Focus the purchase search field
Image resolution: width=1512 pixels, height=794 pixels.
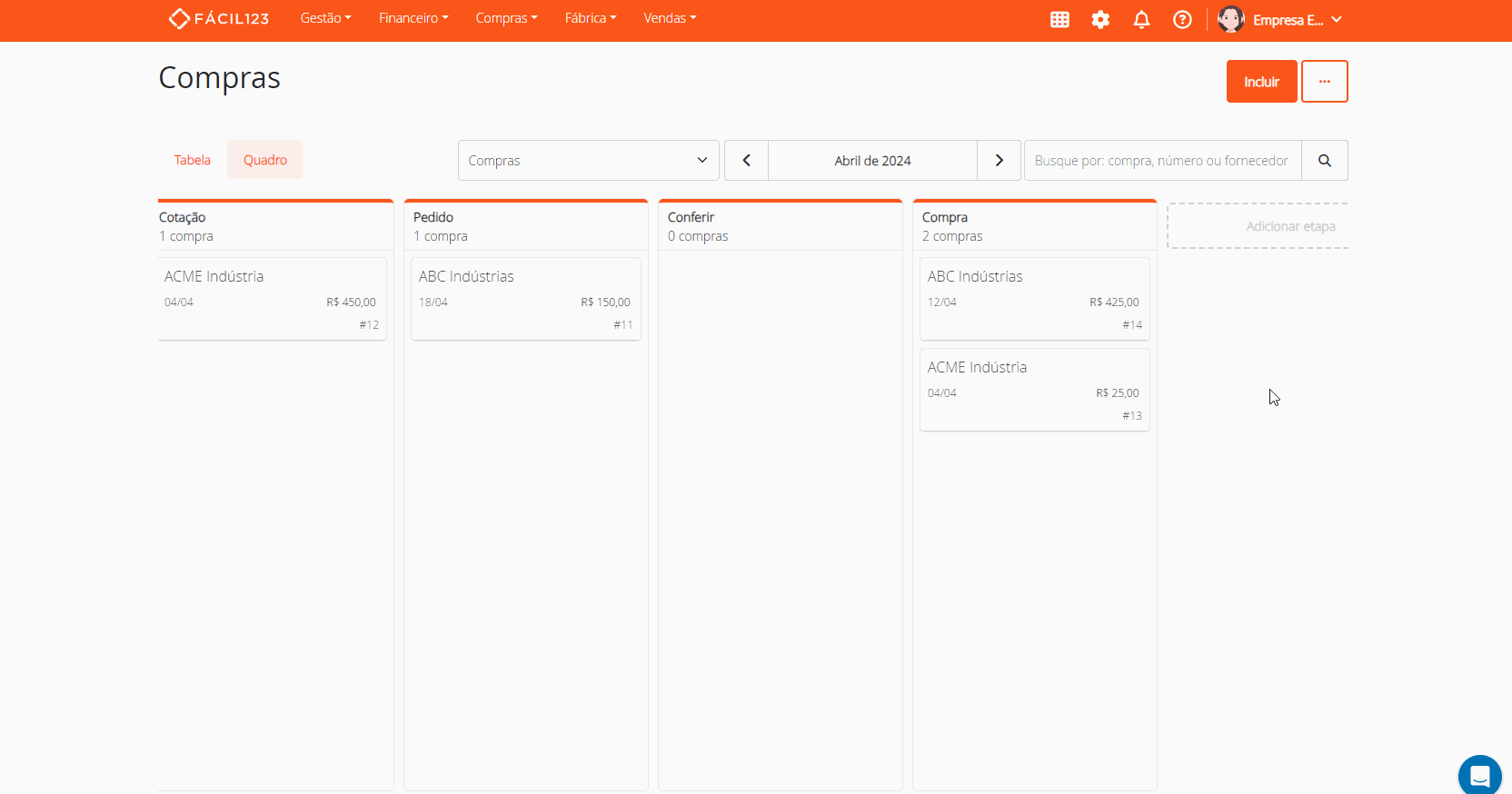point(1162,161)
